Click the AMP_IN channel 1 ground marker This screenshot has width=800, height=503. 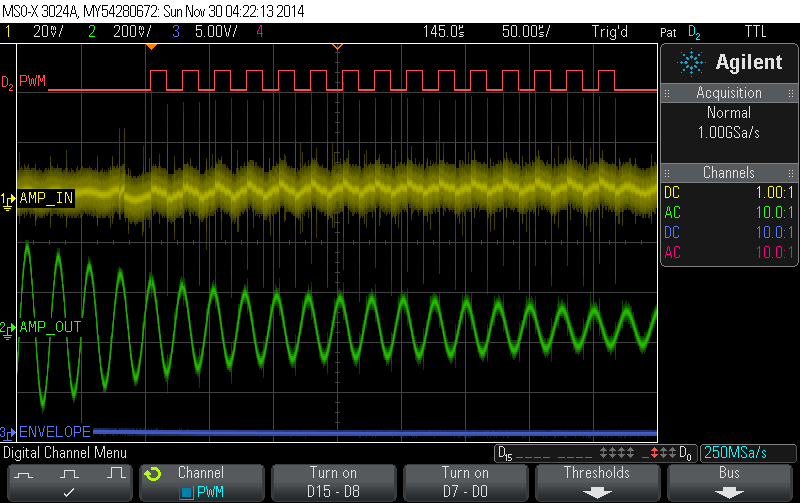[8, 198]
